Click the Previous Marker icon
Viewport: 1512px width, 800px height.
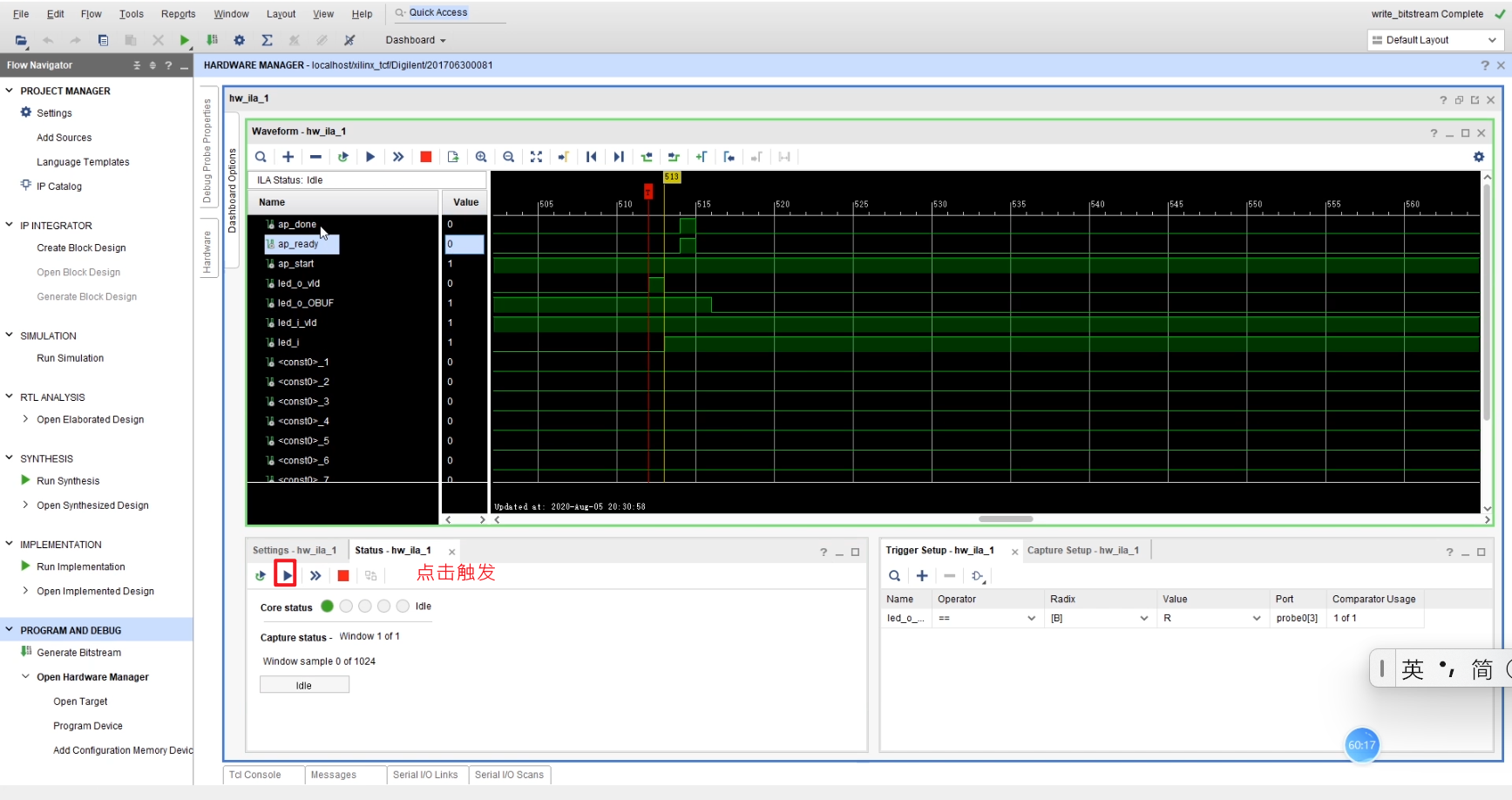pyautogui.click(x=729, y=157)
